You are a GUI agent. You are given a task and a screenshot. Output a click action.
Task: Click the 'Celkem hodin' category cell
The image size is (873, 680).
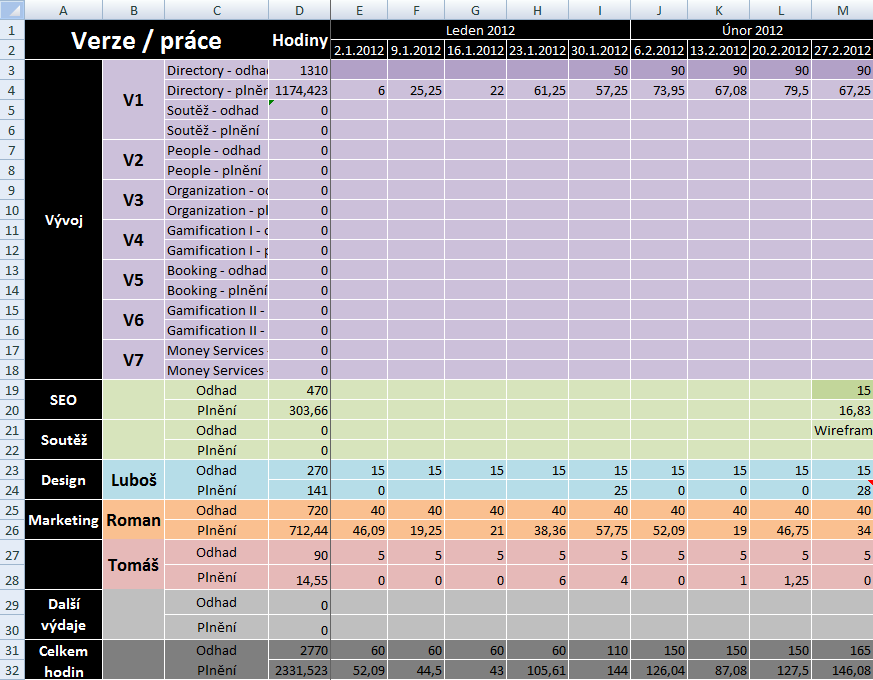pyautogui.click(x=63, y=661)
